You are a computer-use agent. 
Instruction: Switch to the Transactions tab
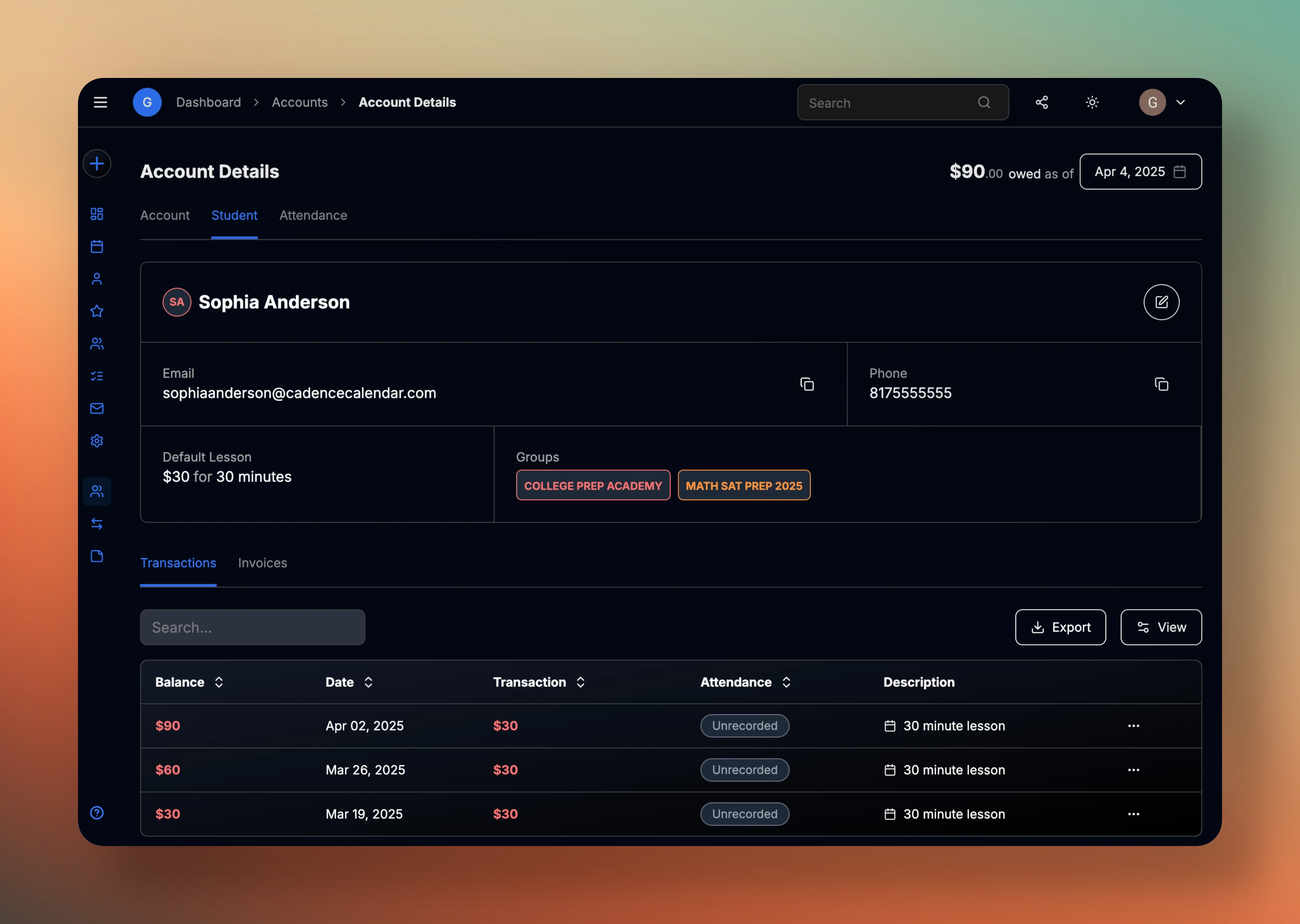[x=178, y=563]
